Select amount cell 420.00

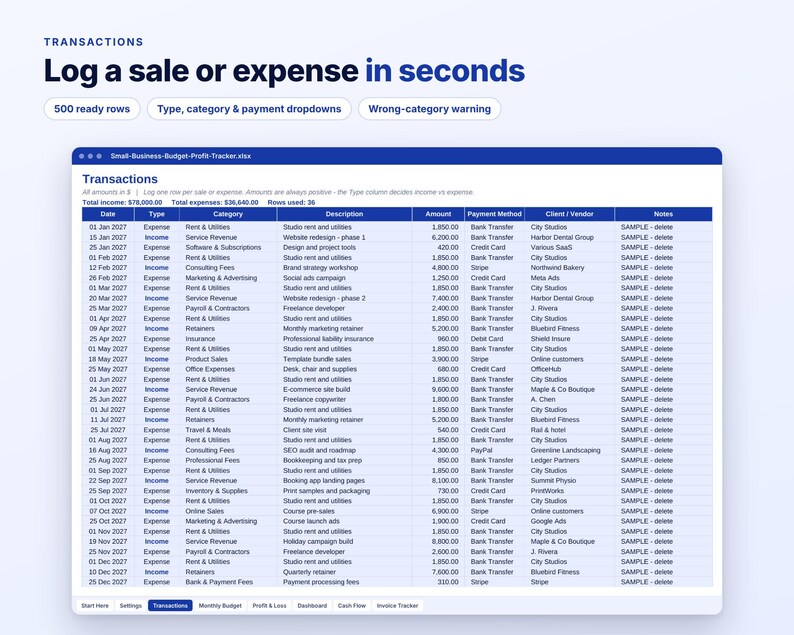[438, 248]
